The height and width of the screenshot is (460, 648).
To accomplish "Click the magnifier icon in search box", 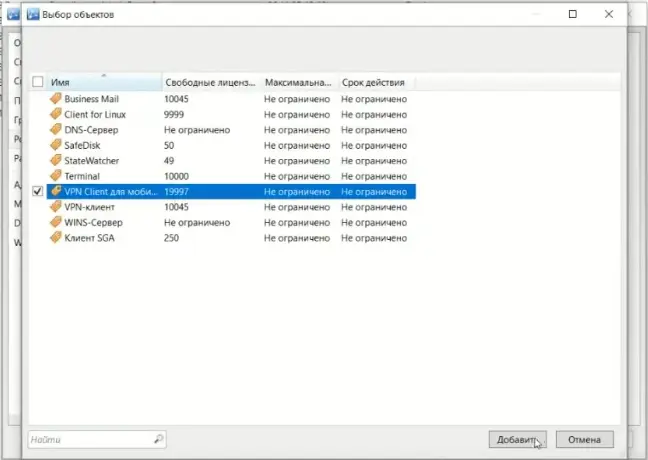I will (158, 439).
